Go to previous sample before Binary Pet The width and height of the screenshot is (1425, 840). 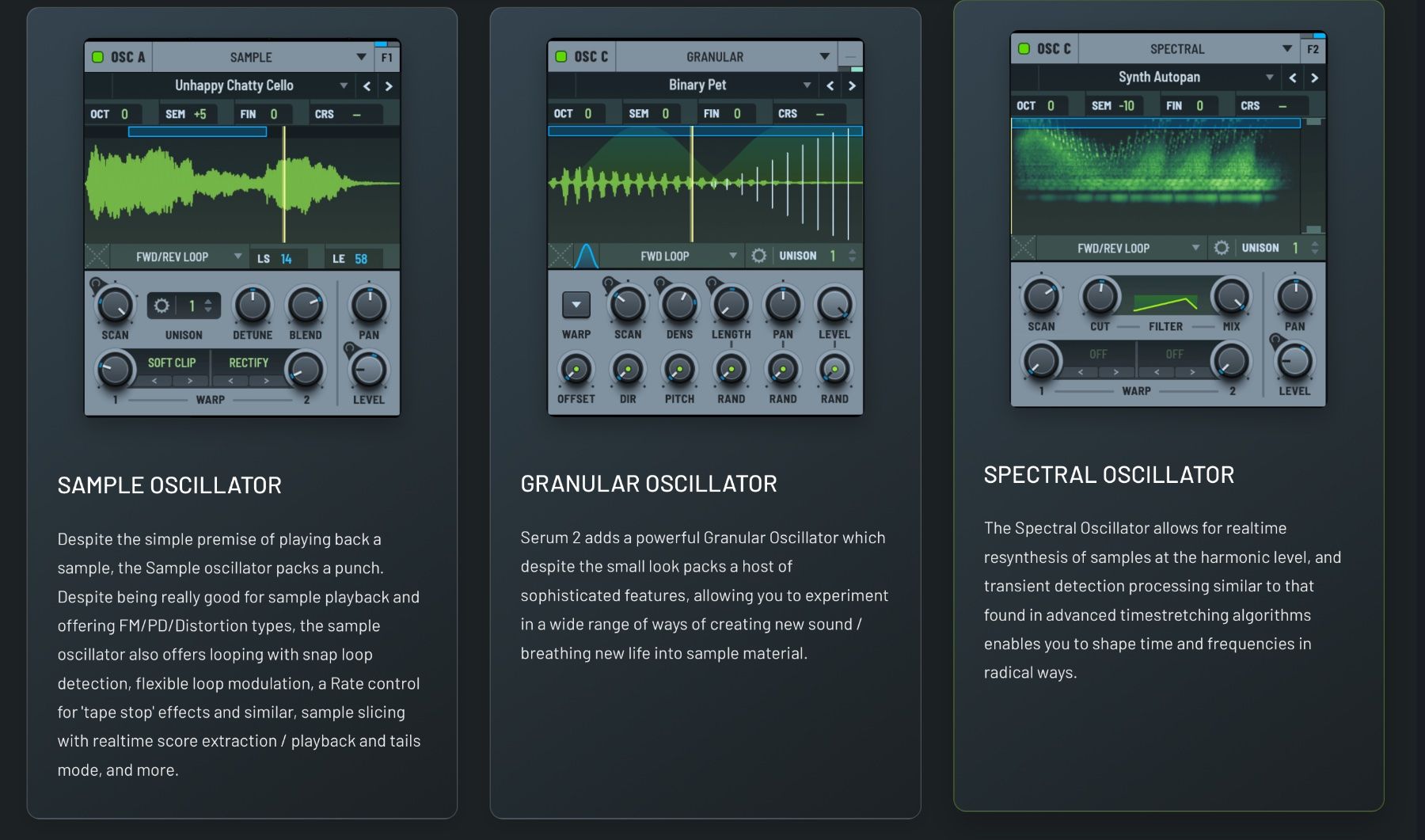(830, 86)
